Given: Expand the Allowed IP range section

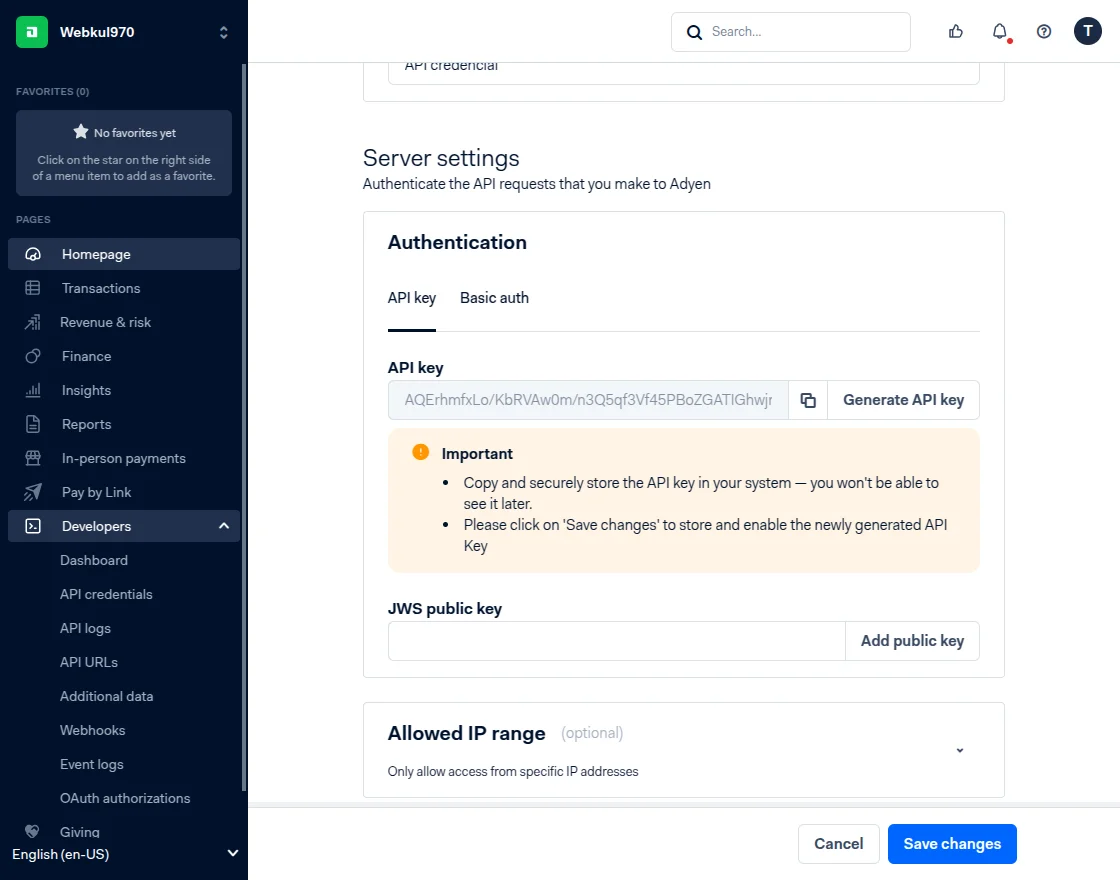Looking at the screenshot, I should click(x=960, y=750).
